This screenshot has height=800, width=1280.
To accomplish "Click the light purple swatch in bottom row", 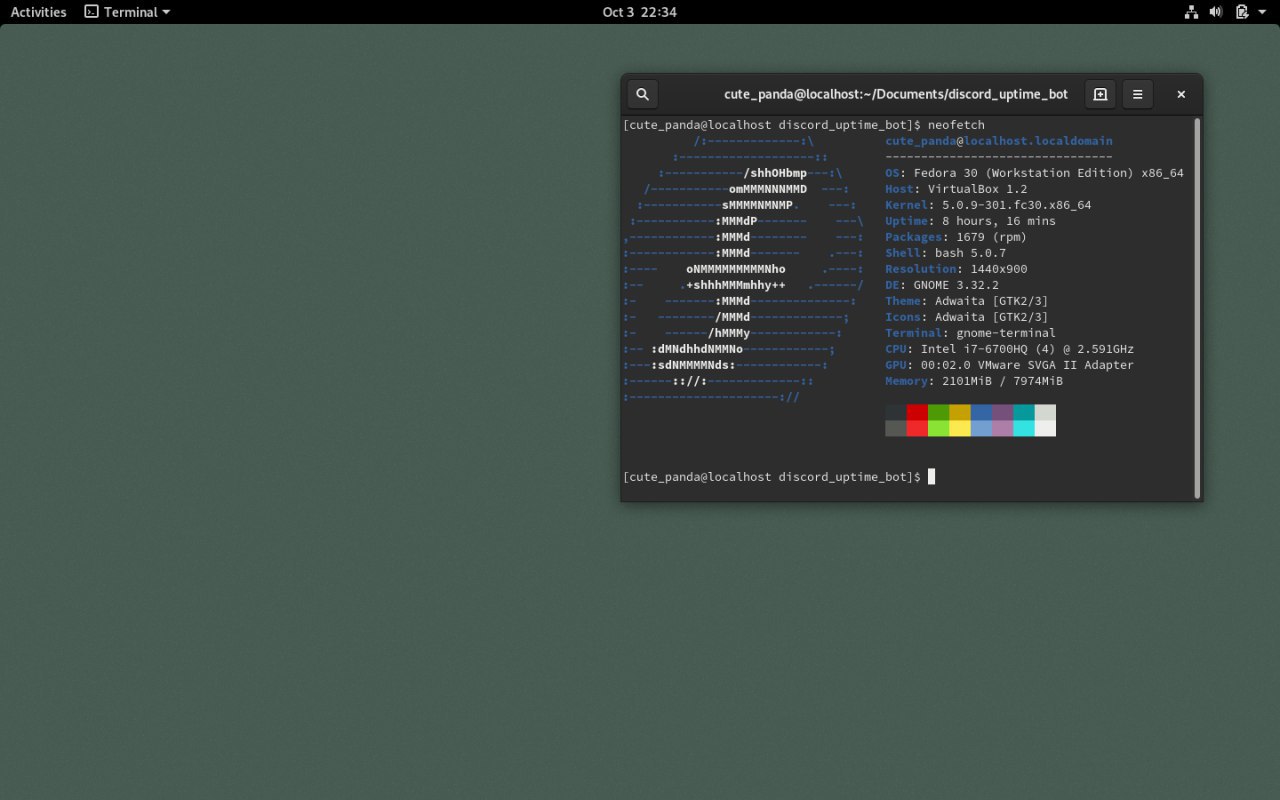I will pyautogui.click(x=1002, y=428).
